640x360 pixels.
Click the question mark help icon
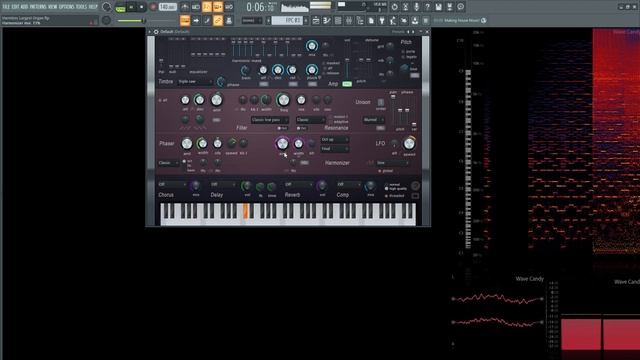427,7
